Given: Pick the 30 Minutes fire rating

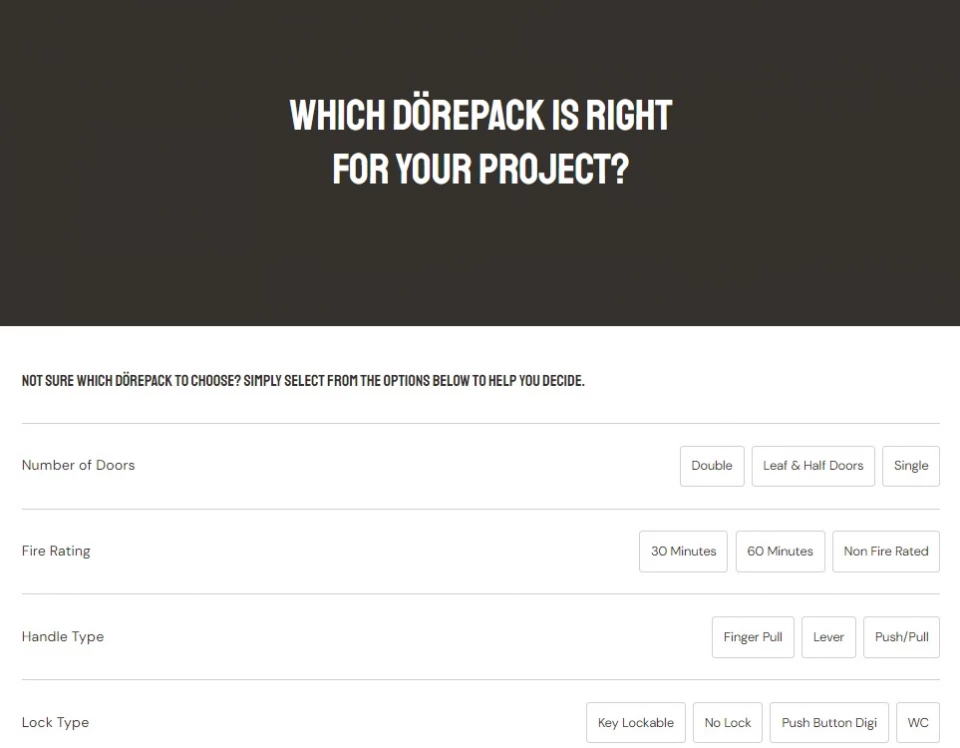Looking at the screenshot, I should point(683,552).
